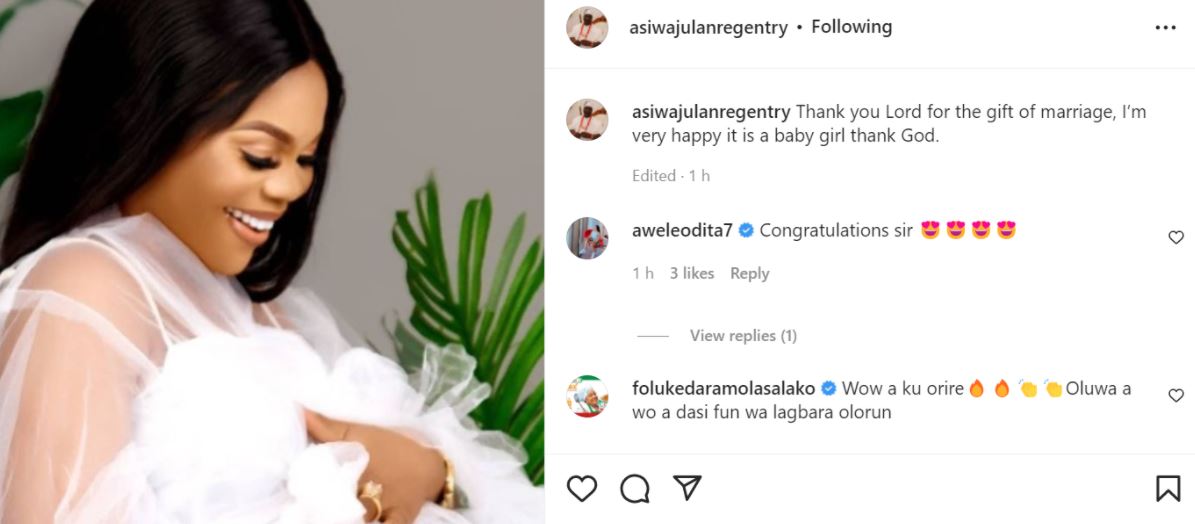
Task: Open folukedaramolasalako's profile picture
Action: point(587,396)
